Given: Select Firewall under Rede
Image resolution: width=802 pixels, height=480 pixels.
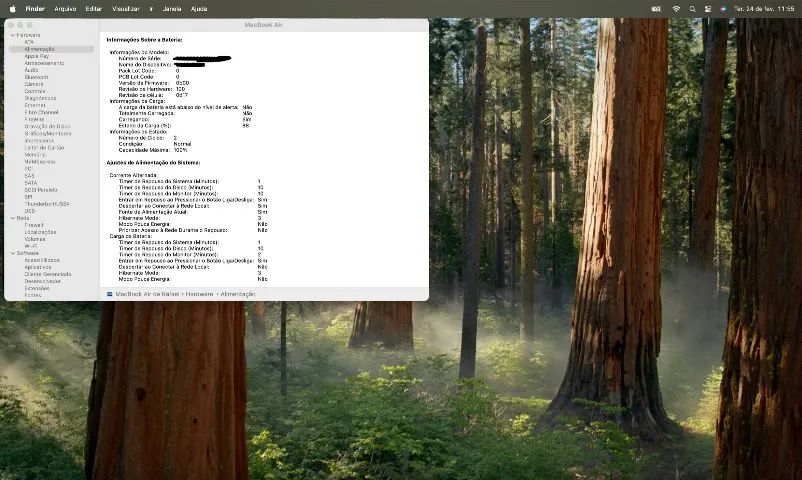Looking at the screenshot, I should [x=34, y=225].
